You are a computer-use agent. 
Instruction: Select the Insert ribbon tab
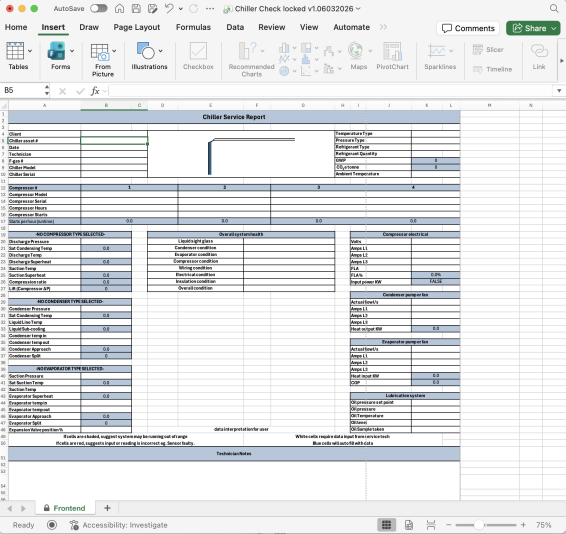tap(53, 27)
